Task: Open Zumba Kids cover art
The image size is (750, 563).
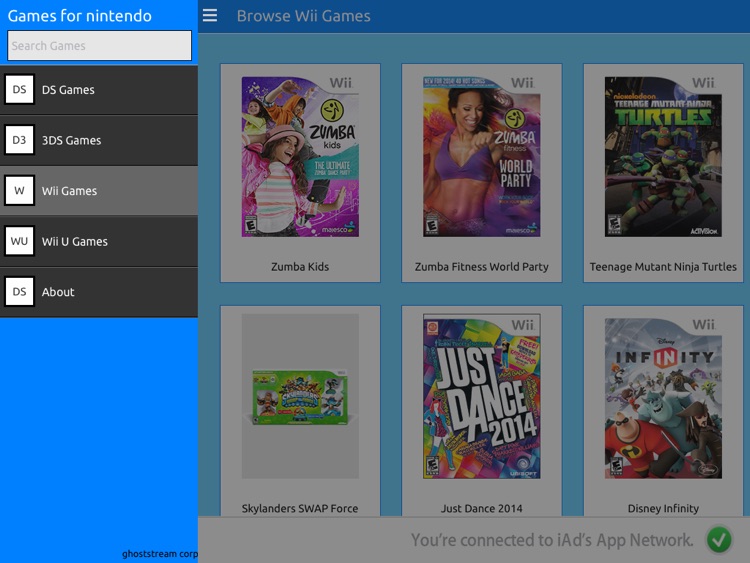Action: pyautogui.click(x=300, y=156)
